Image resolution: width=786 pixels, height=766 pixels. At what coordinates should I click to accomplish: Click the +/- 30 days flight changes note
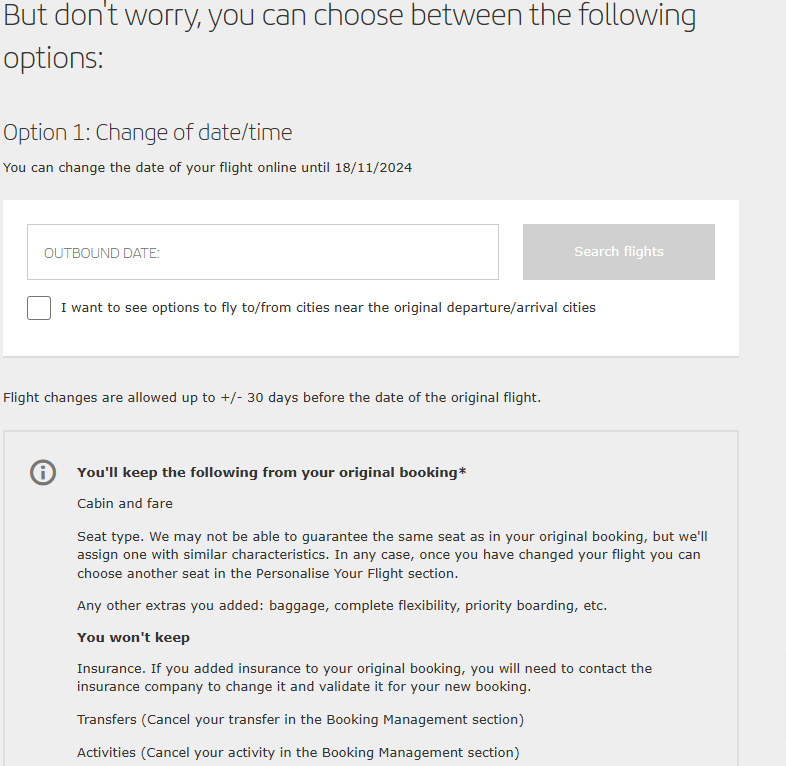pyautogui.click(x=272, y=398)
